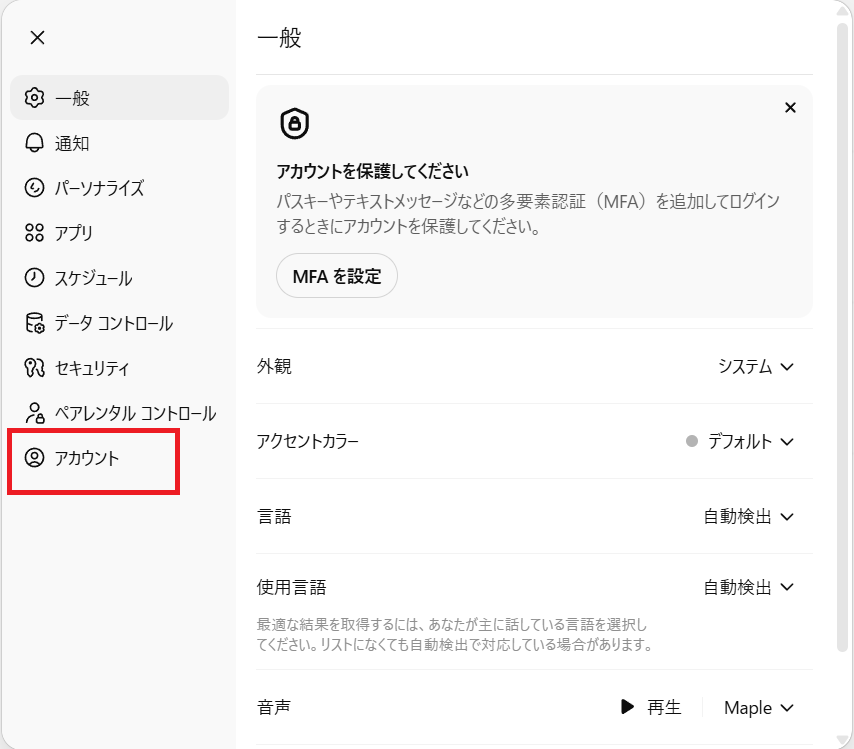
Task: Dismiss the account protection banner with its X
Action: (790, 107)
